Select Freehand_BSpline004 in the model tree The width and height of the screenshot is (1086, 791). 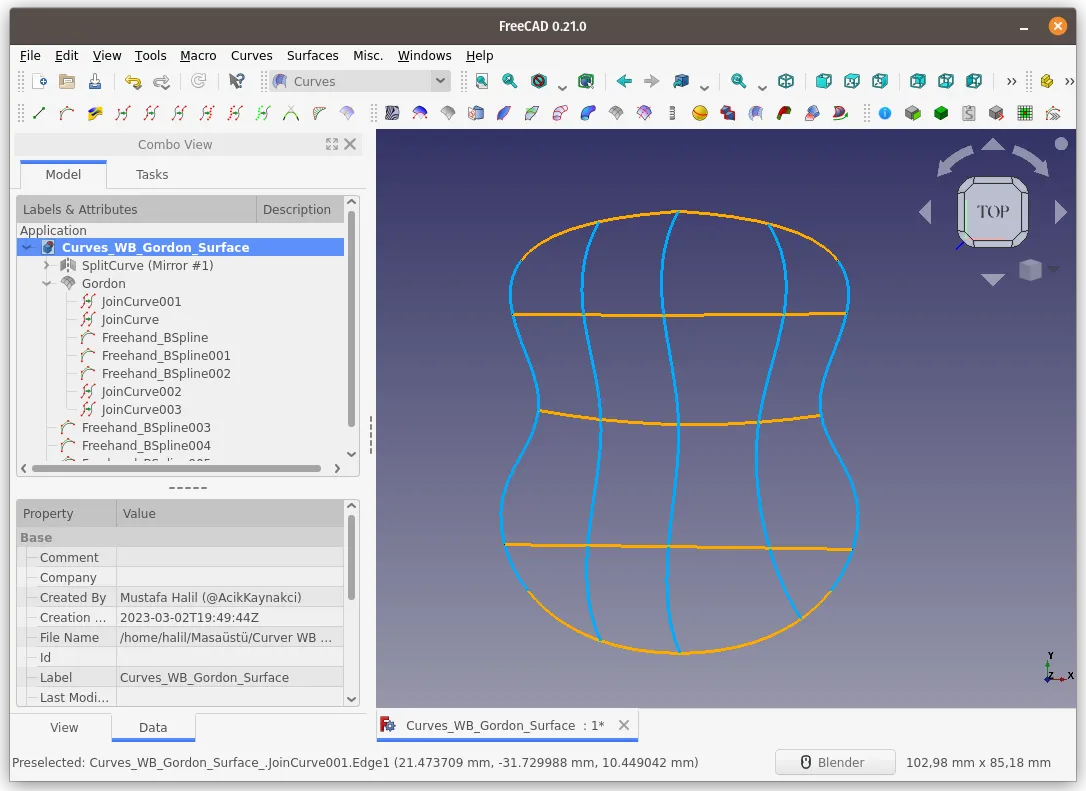pos(146,445)
